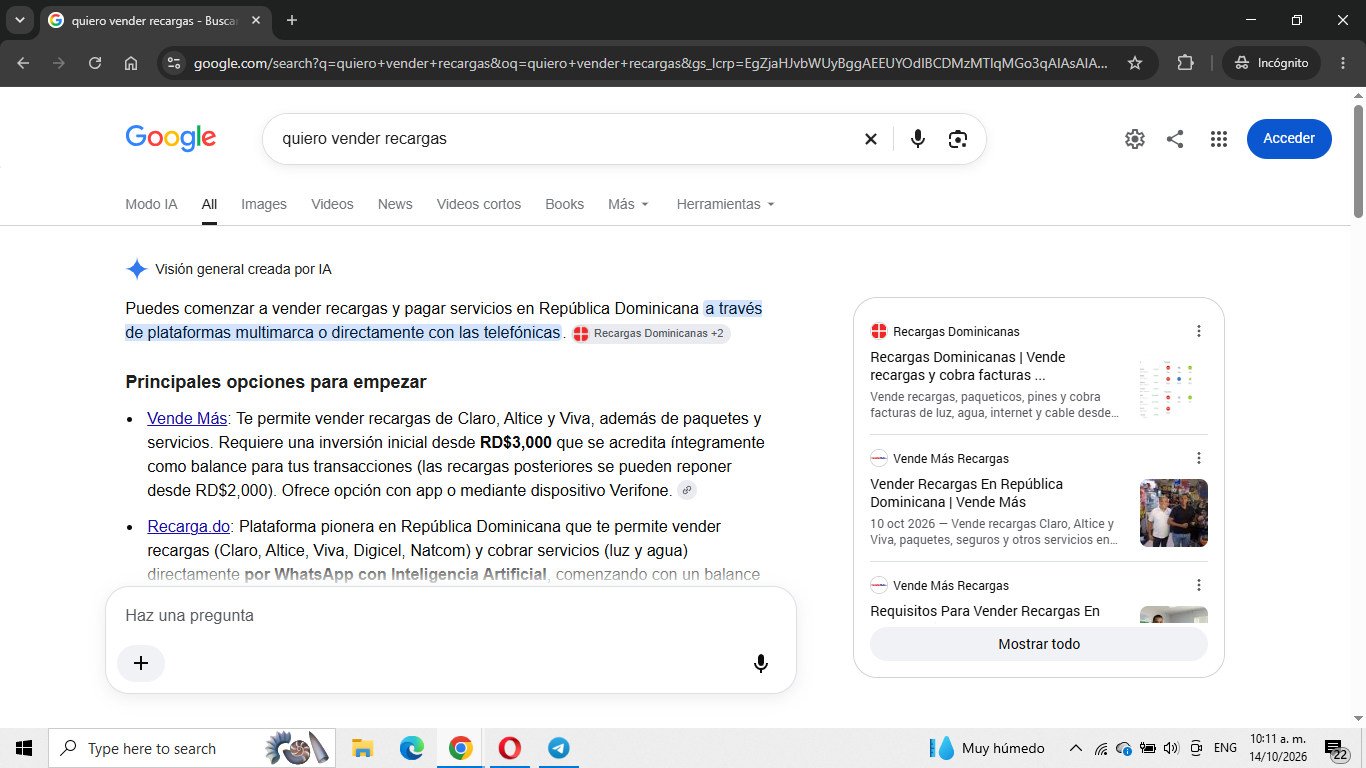Open the News results tab
1366x768 pixels.
tap(395, 204)
